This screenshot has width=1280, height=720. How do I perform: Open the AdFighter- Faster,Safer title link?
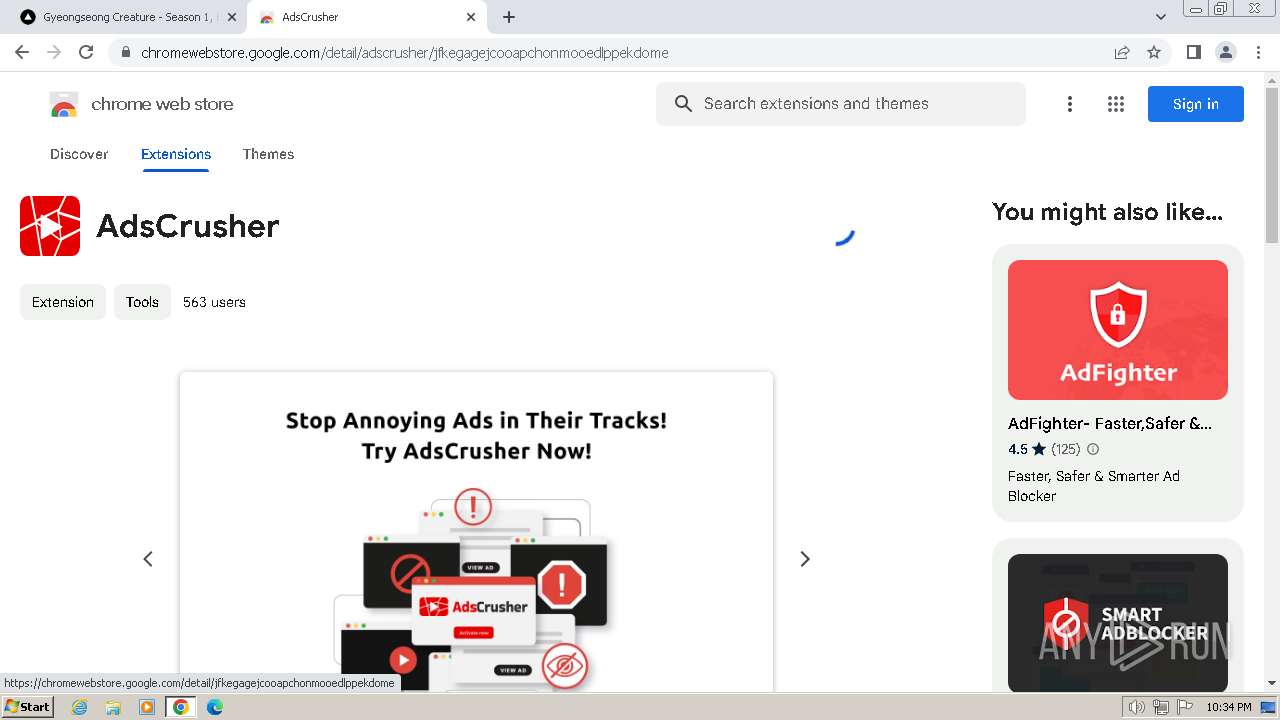(1110, 423)
